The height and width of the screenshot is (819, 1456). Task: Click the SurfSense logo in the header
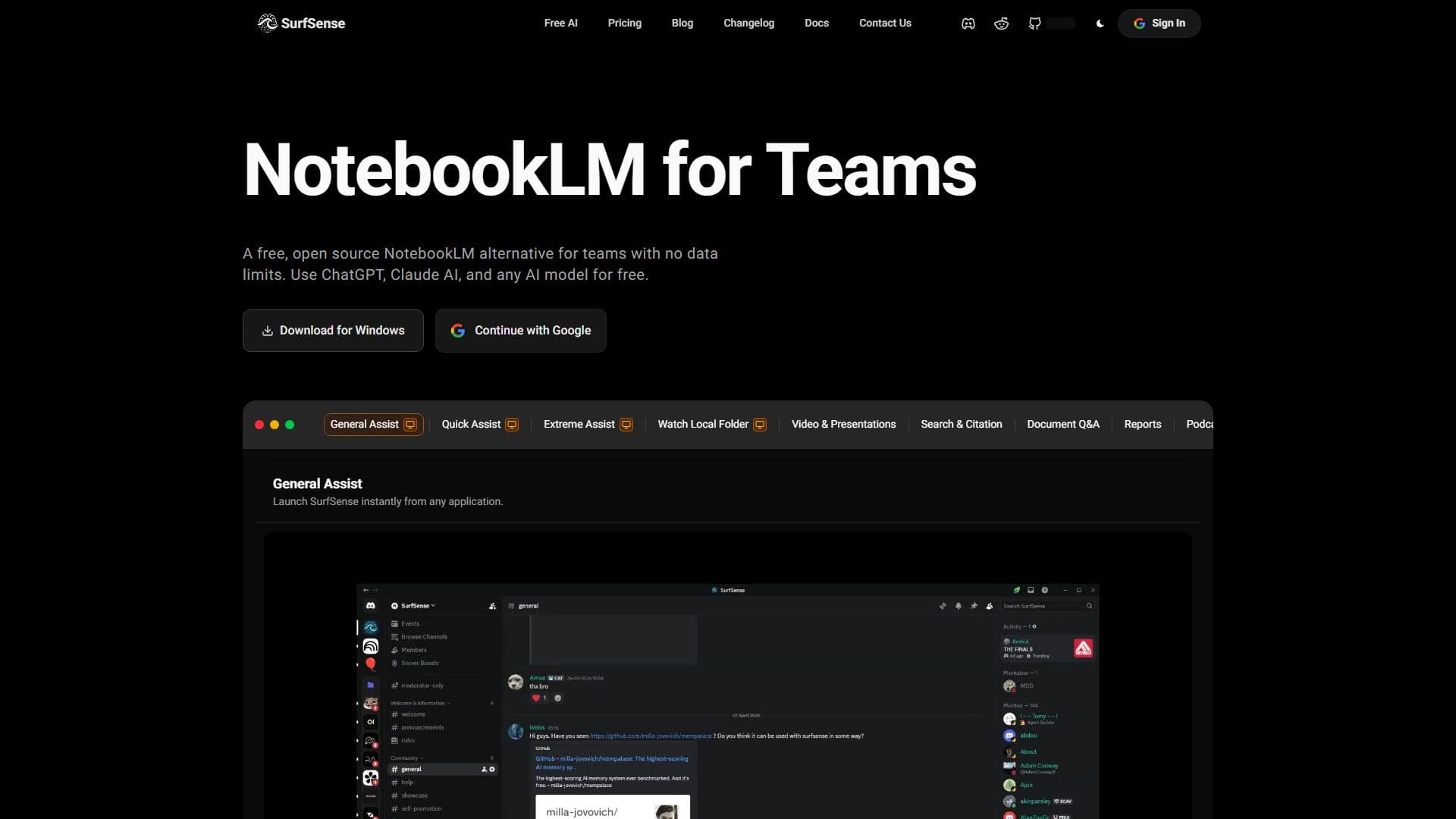pyautogui.click(x=301, y=23)
